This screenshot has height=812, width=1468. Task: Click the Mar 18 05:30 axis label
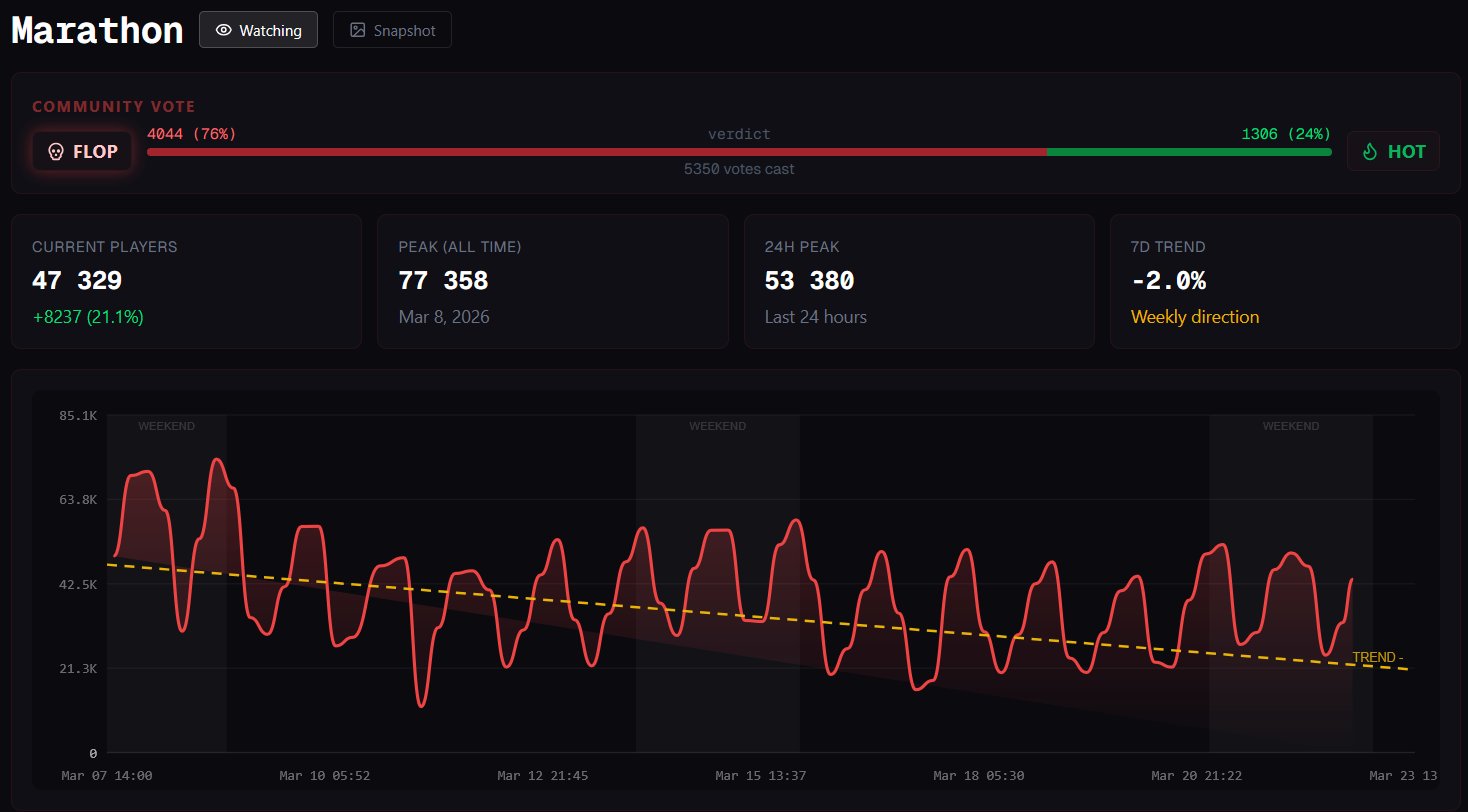[979, 776]
